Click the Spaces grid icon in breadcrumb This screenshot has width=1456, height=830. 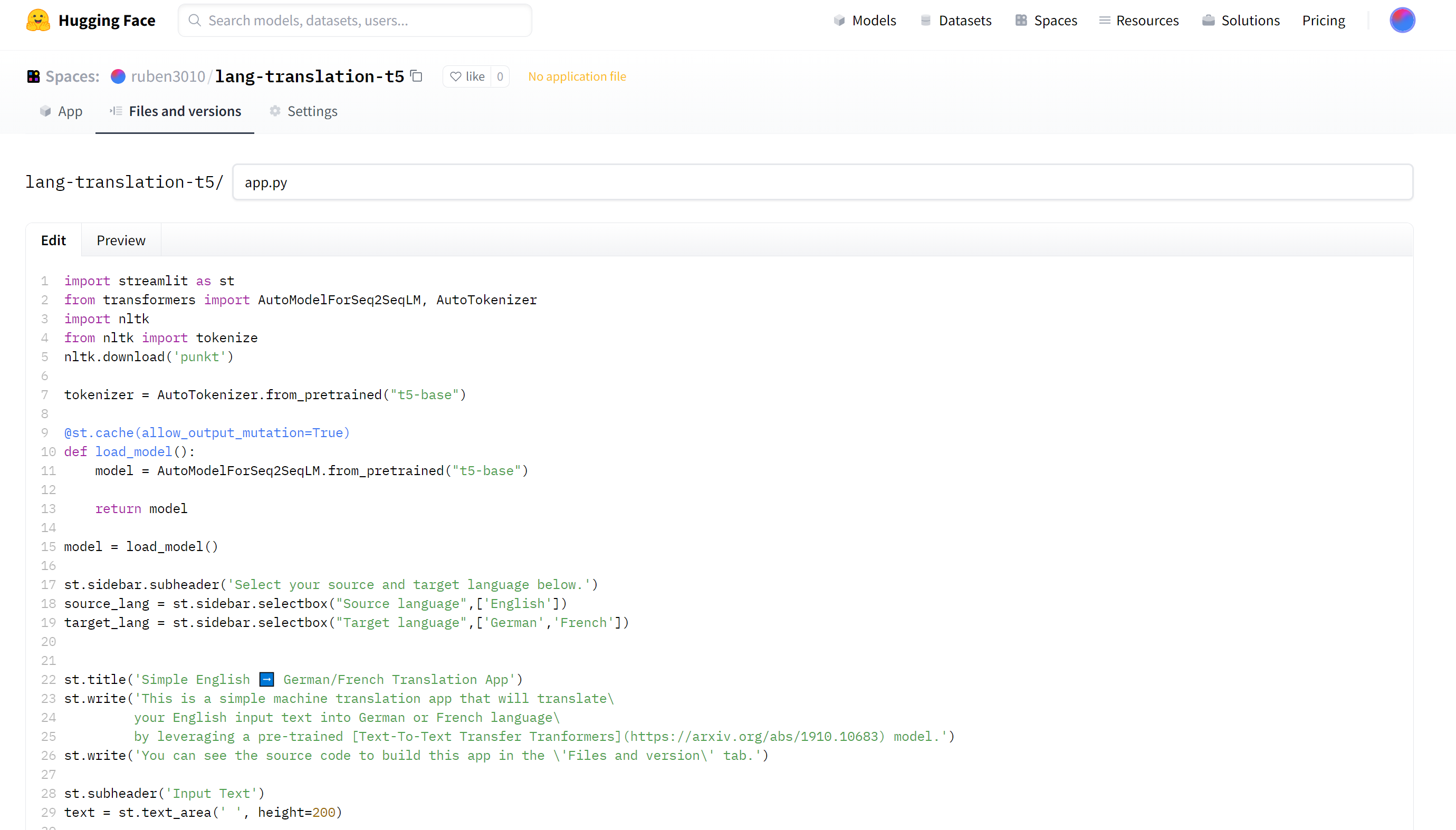(34, 76)
